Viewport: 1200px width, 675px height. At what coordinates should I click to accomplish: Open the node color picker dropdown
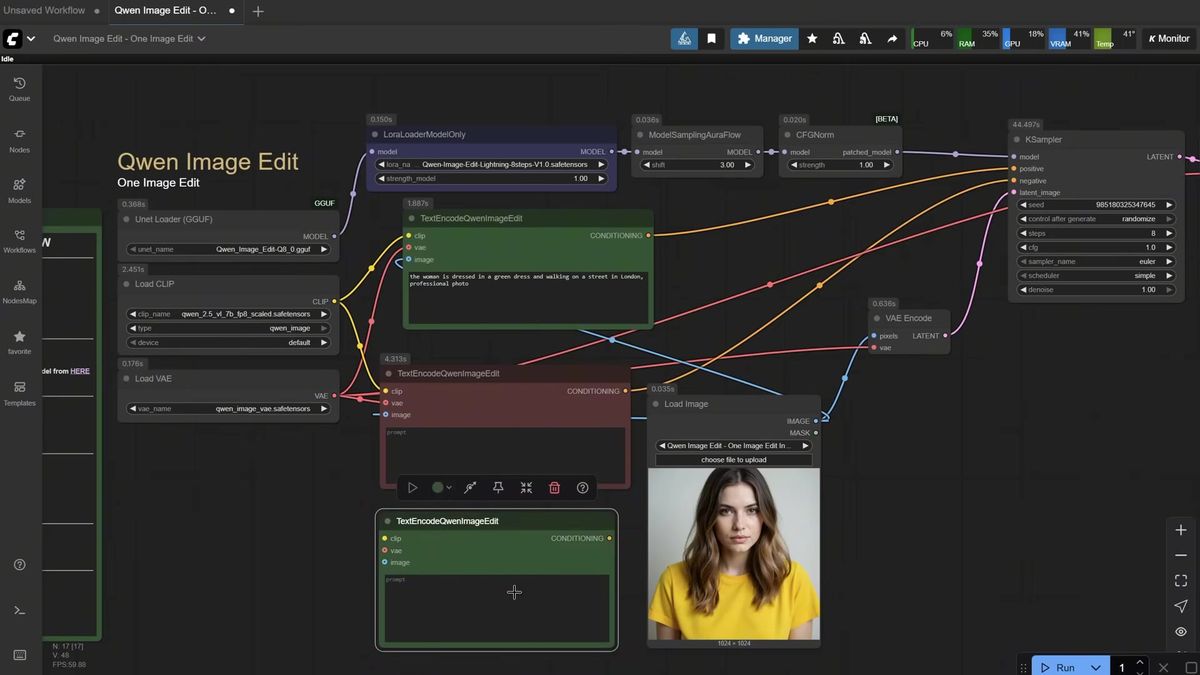coord(441,488)
